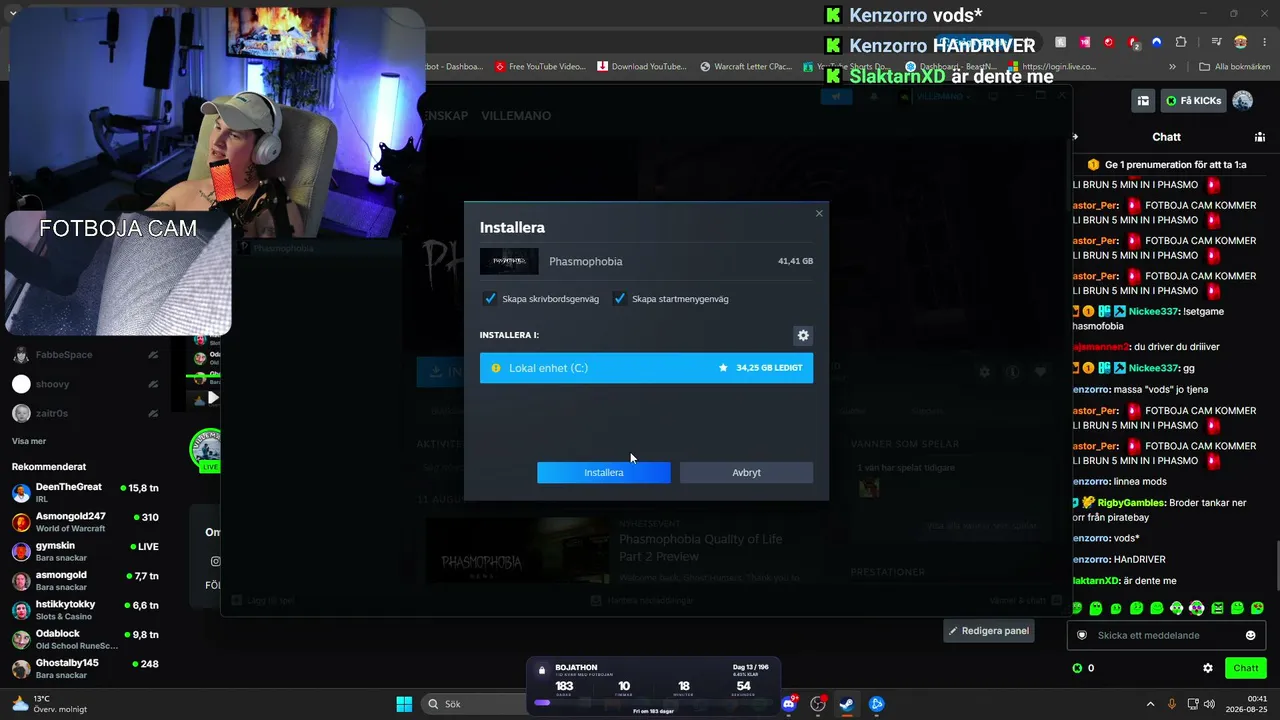The width and height of the screenshot is (1280, 720).
Task: Open chat settings gear icon
Action: click(1208, 668)
